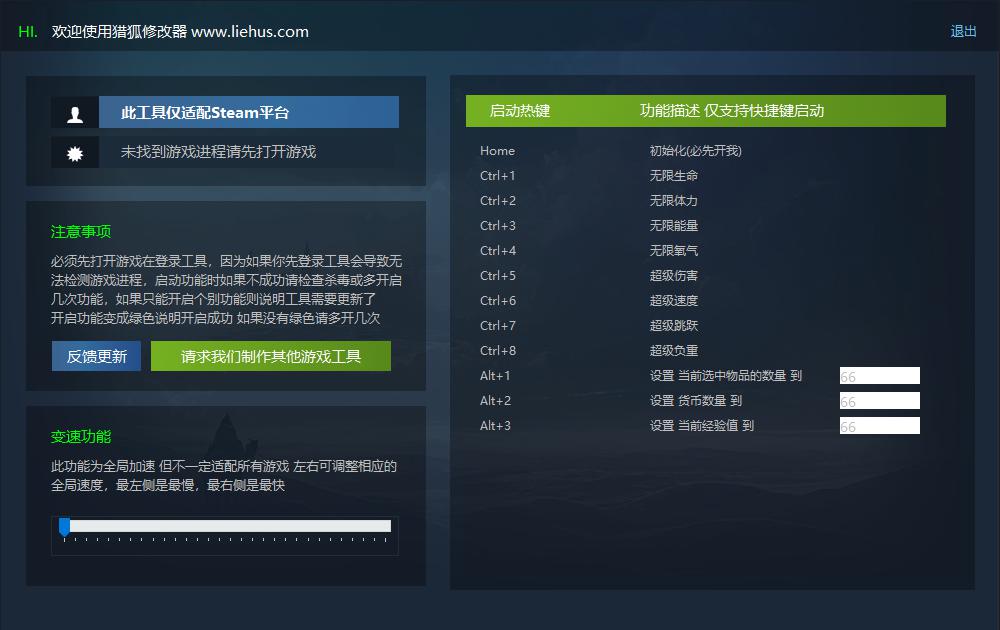The image size is (1000, 630).
Task: Click the Ctrl+8 hotkey label
Action: tap(498, 350)
